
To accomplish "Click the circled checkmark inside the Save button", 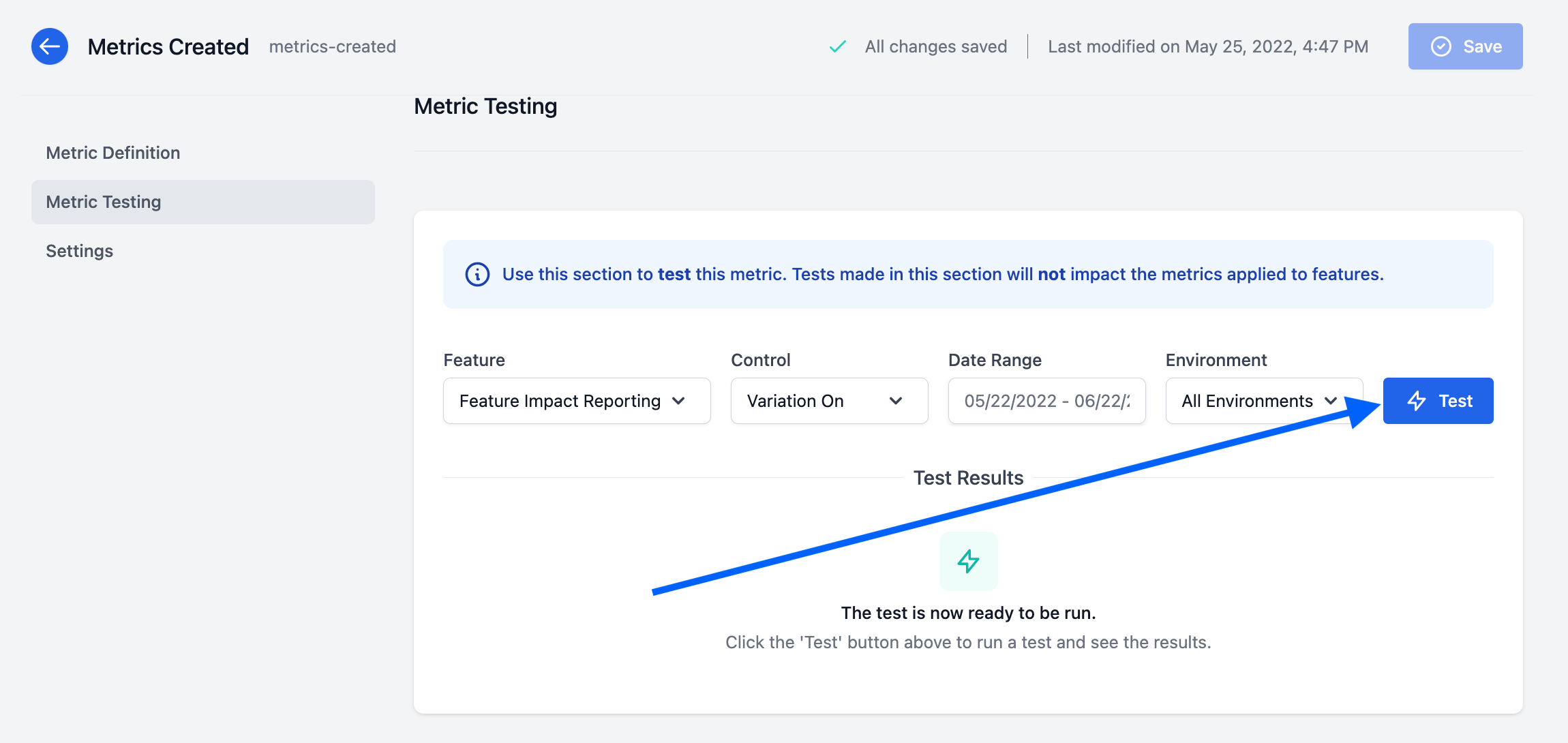I will click(1440, 46).
